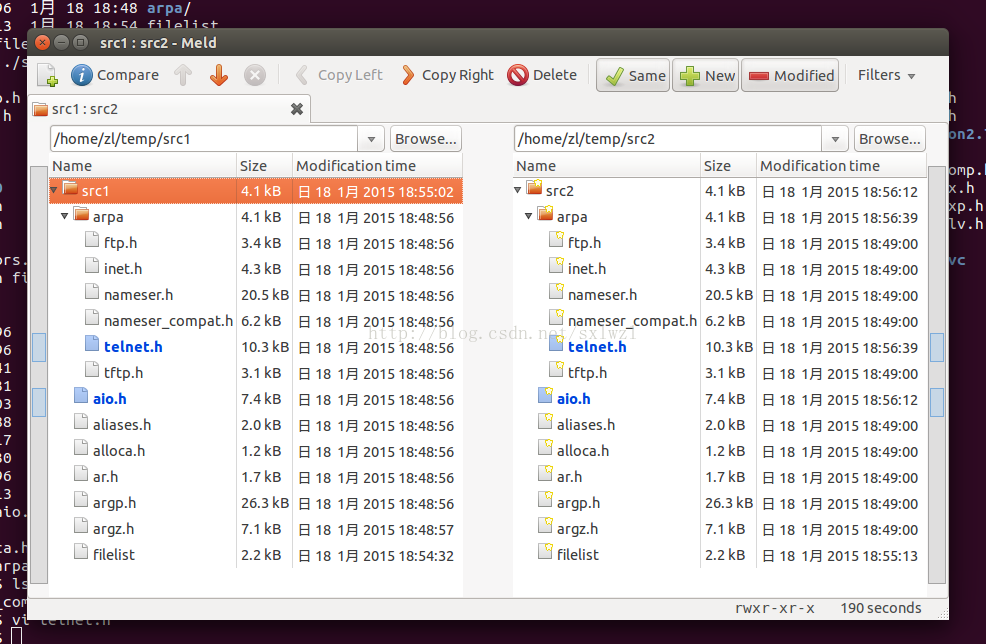This screenshot has height=644, width=986.
Task: Click the 10.3 kB size of left telnet.h
Action: (x=265, y=347)
